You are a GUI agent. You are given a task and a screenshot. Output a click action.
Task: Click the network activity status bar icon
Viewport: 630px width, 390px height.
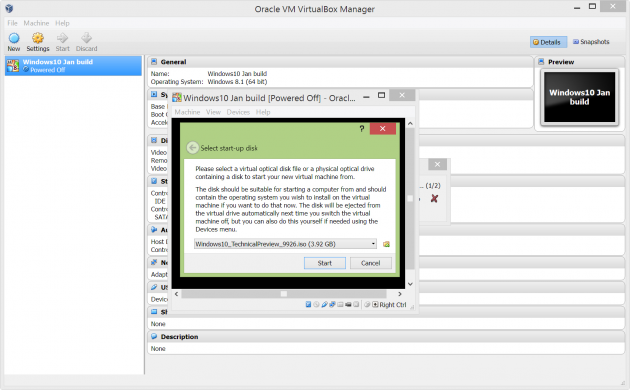tap(332, 304)
